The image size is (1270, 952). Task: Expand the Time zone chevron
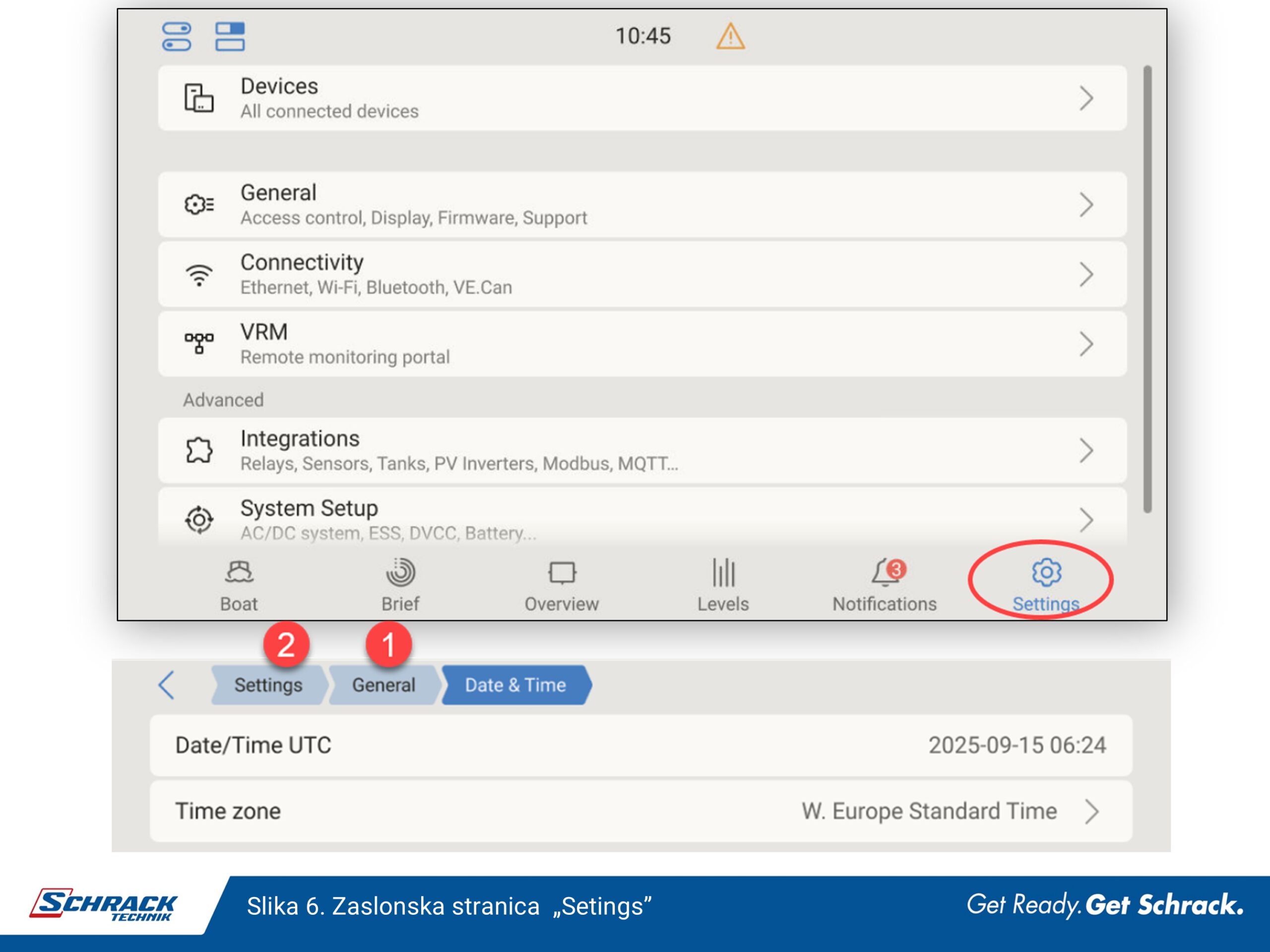point(1091,812)
